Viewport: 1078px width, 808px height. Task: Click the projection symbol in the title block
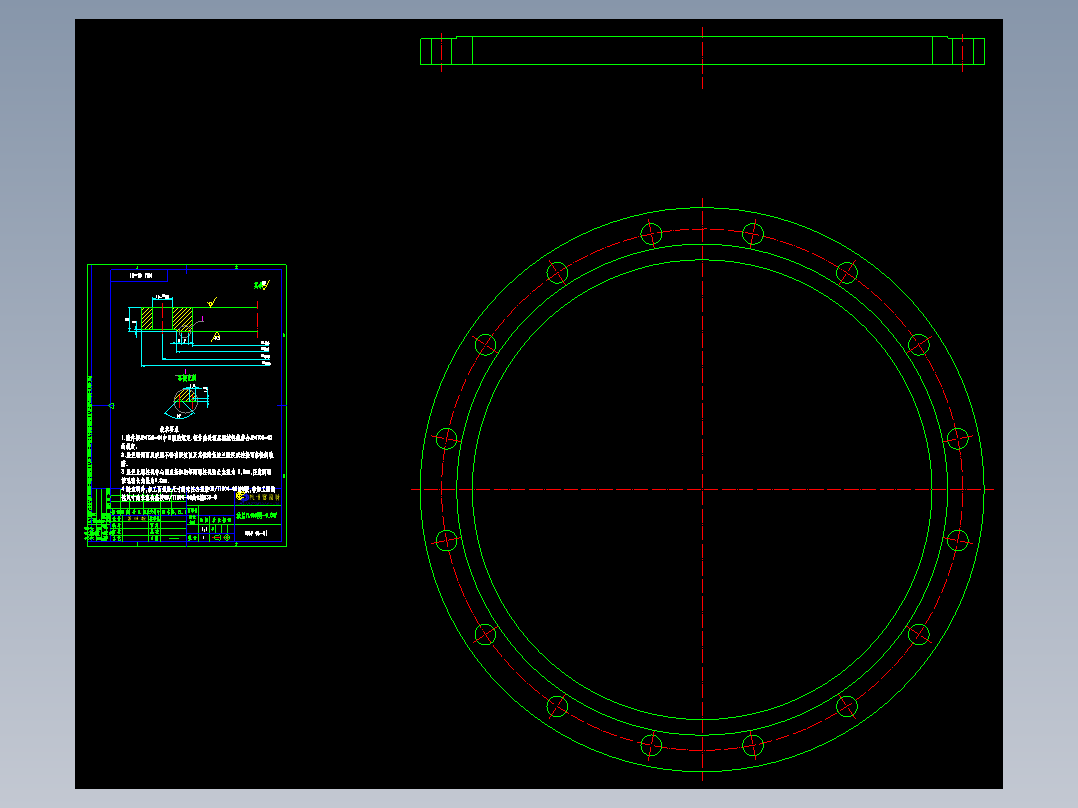pos(221,538)
